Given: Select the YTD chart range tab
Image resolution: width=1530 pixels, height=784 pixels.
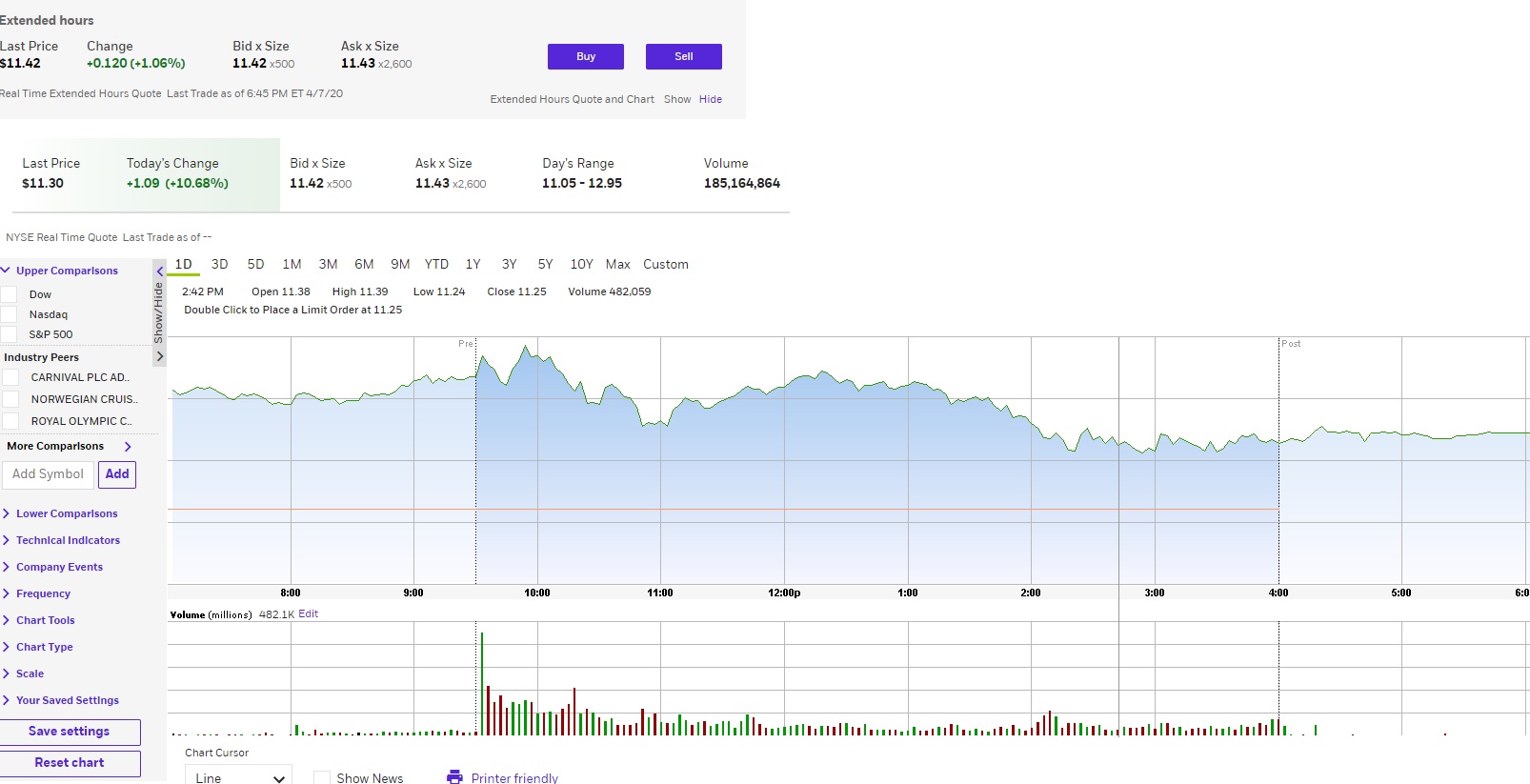Looking at the screenshot, I should point(436,265).
